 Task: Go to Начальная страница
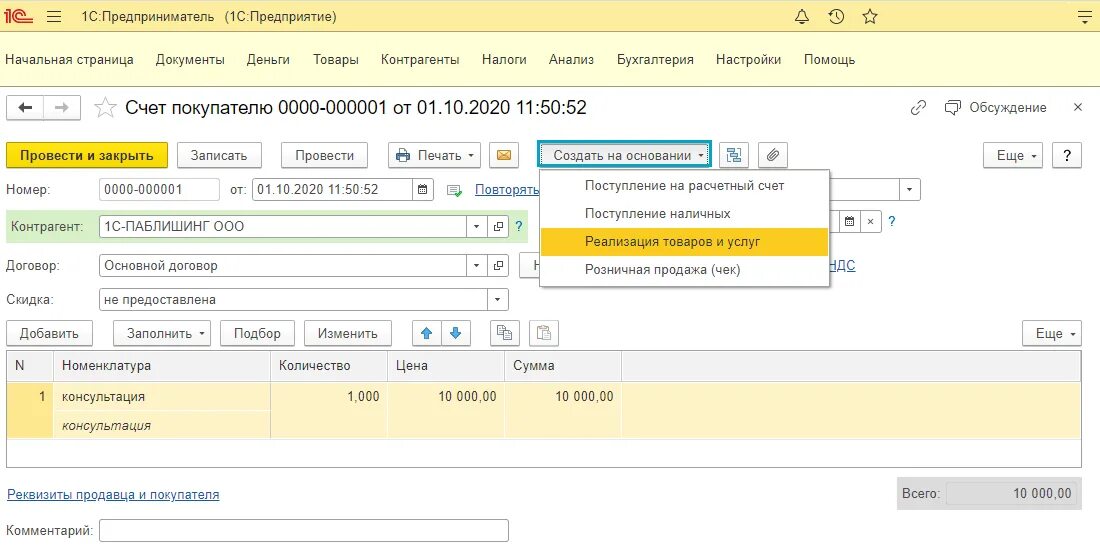click(x=69, y=60)
